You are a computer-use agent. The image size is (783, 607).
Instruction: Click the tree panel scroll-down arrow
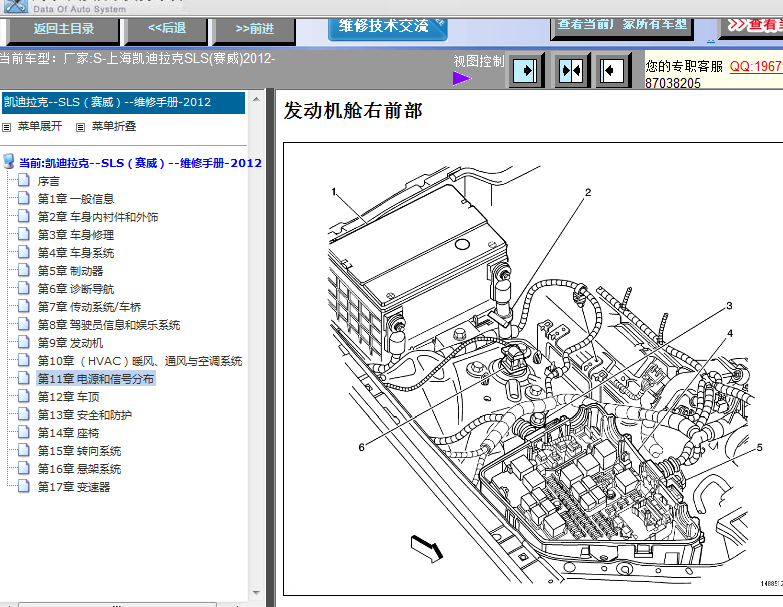(256, 593)
